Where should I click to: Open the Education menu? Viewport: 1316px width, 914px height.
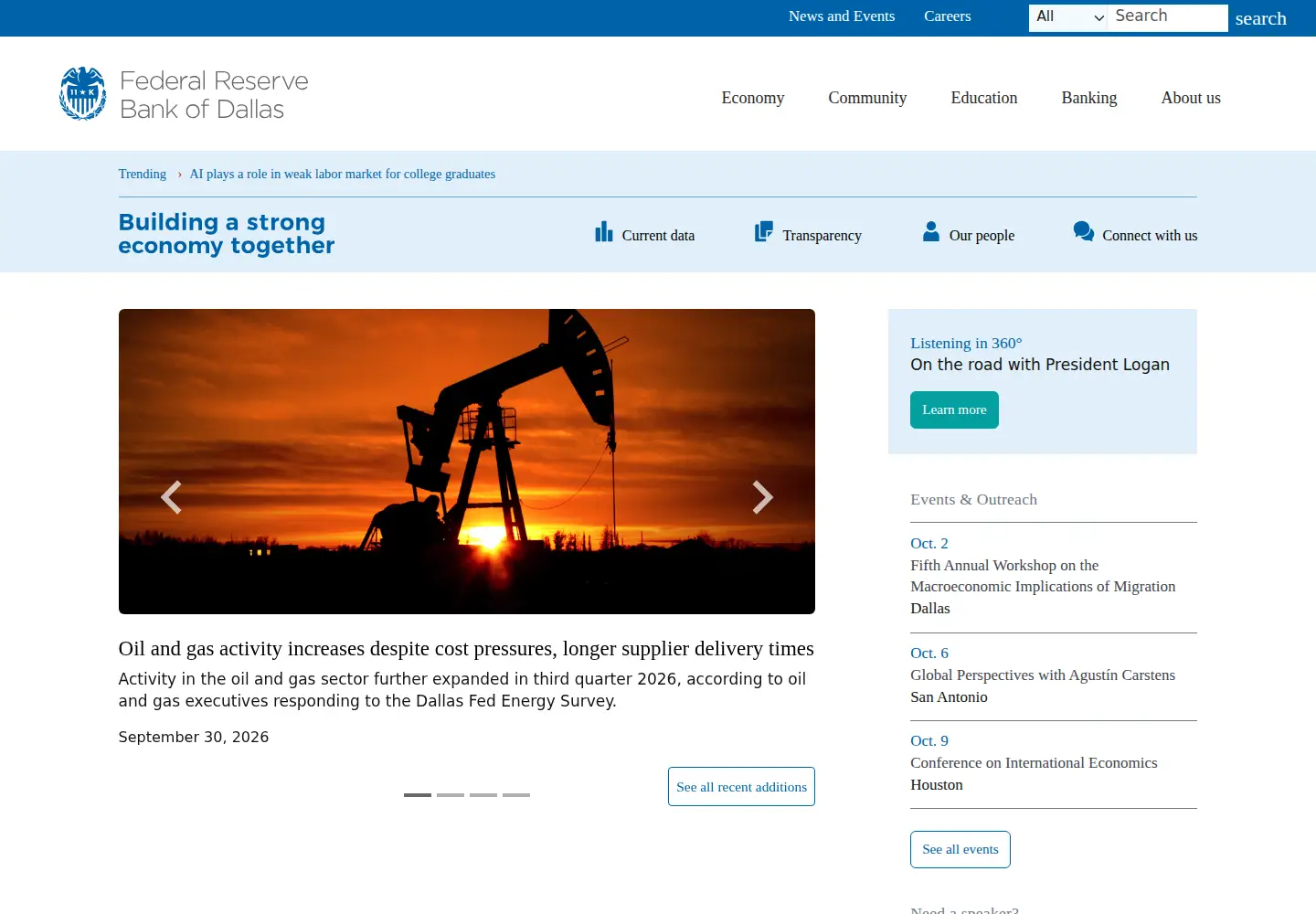tap(983, 98)
